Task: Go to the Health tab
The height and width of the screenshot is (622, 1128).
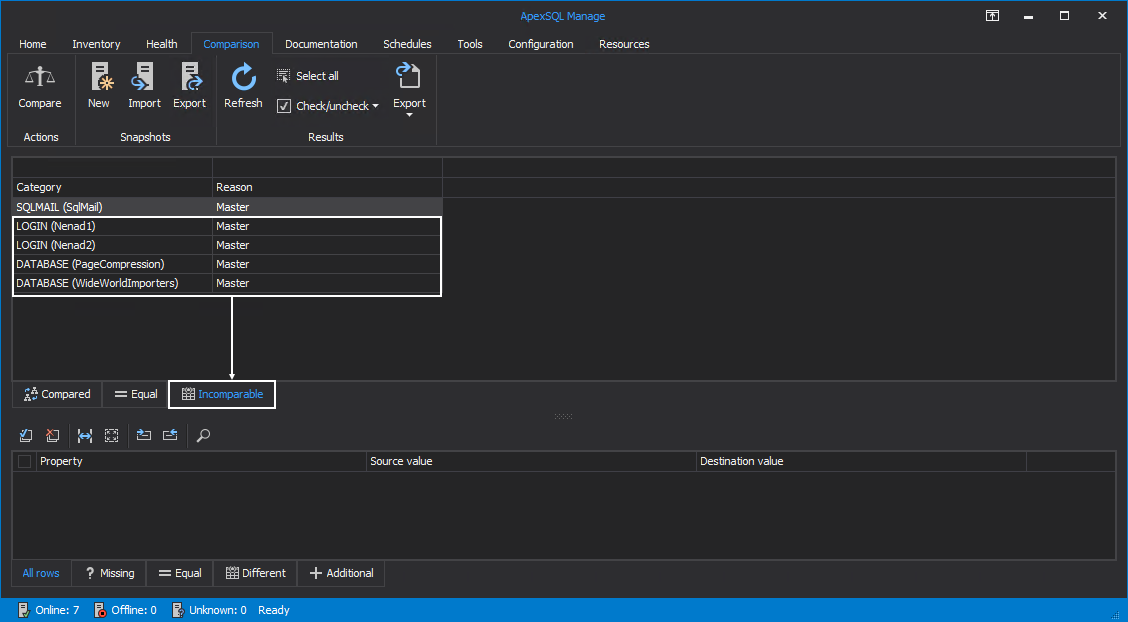Action: (x=162, y=44)
